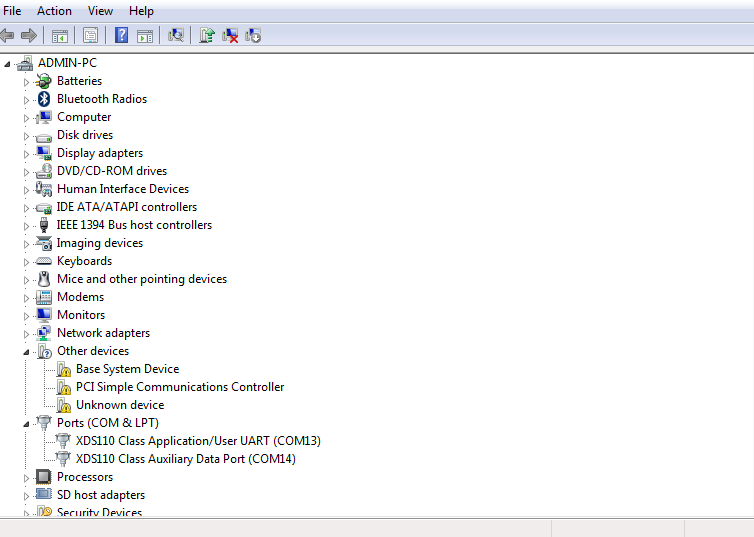The height and width of the screenshot is (537, 754).
Task: Select the "Disk drives" label
Action: pyautogui.click(x=85, y=135)
